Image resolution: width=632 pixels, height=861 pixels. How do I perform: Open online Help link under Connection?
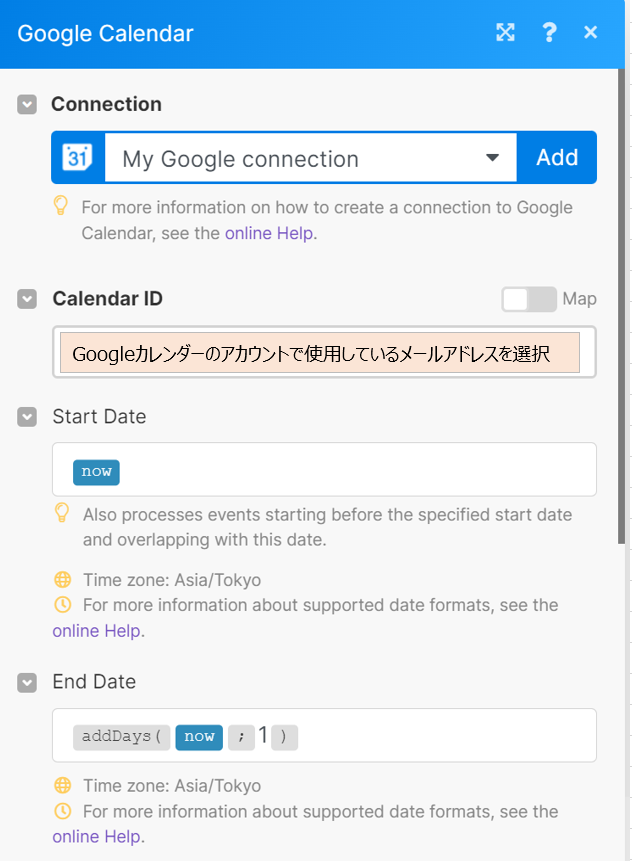click(x=269, y=233)
